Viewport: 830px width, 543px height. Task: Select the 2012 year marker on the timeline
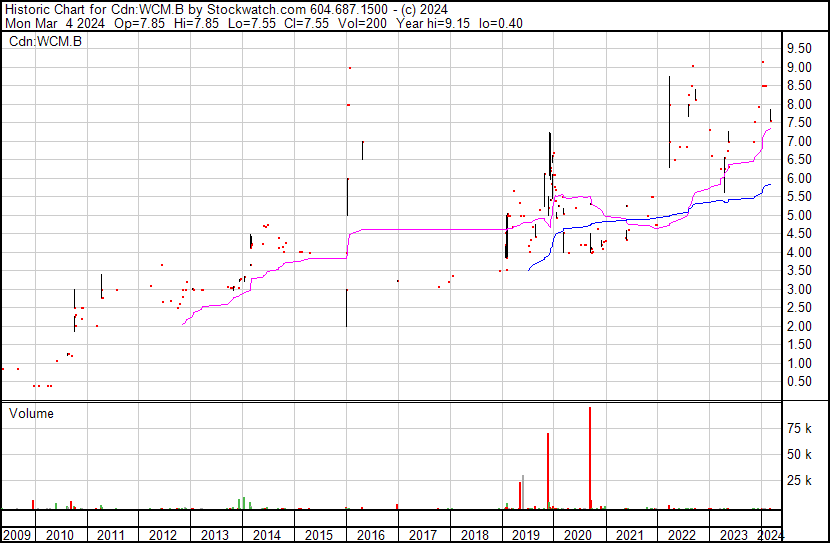coord(163,534)
